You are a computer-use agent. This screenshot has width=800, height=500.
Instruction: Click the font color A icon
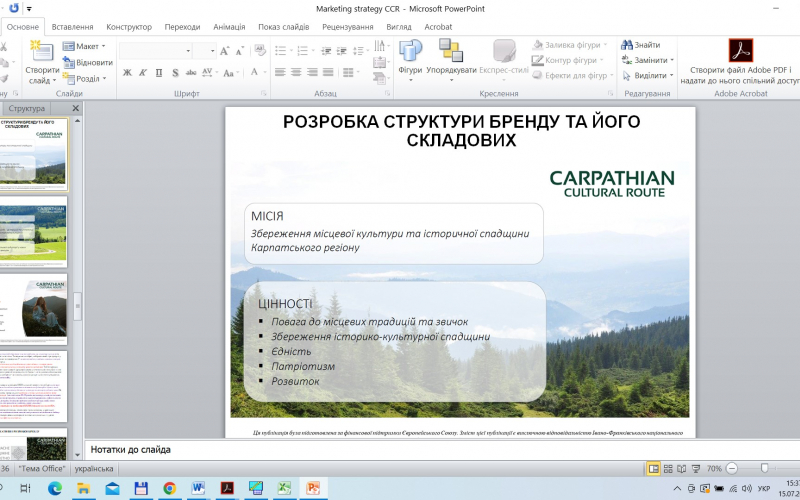(x=254, y=72)
